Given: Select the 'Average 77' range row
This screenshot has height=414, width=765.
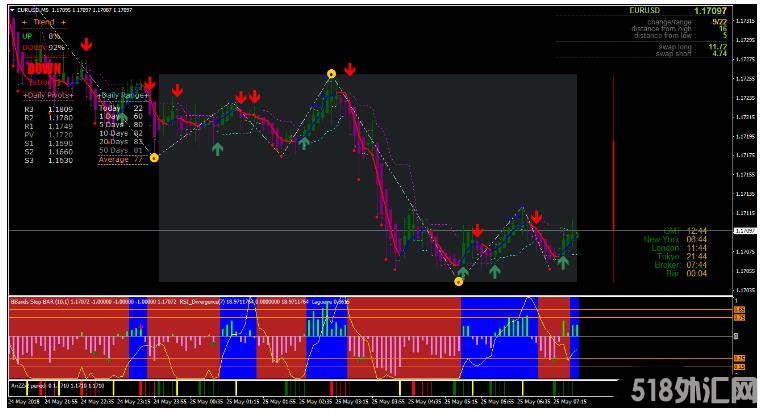Looking at the screenshot, I should [121, 159].
